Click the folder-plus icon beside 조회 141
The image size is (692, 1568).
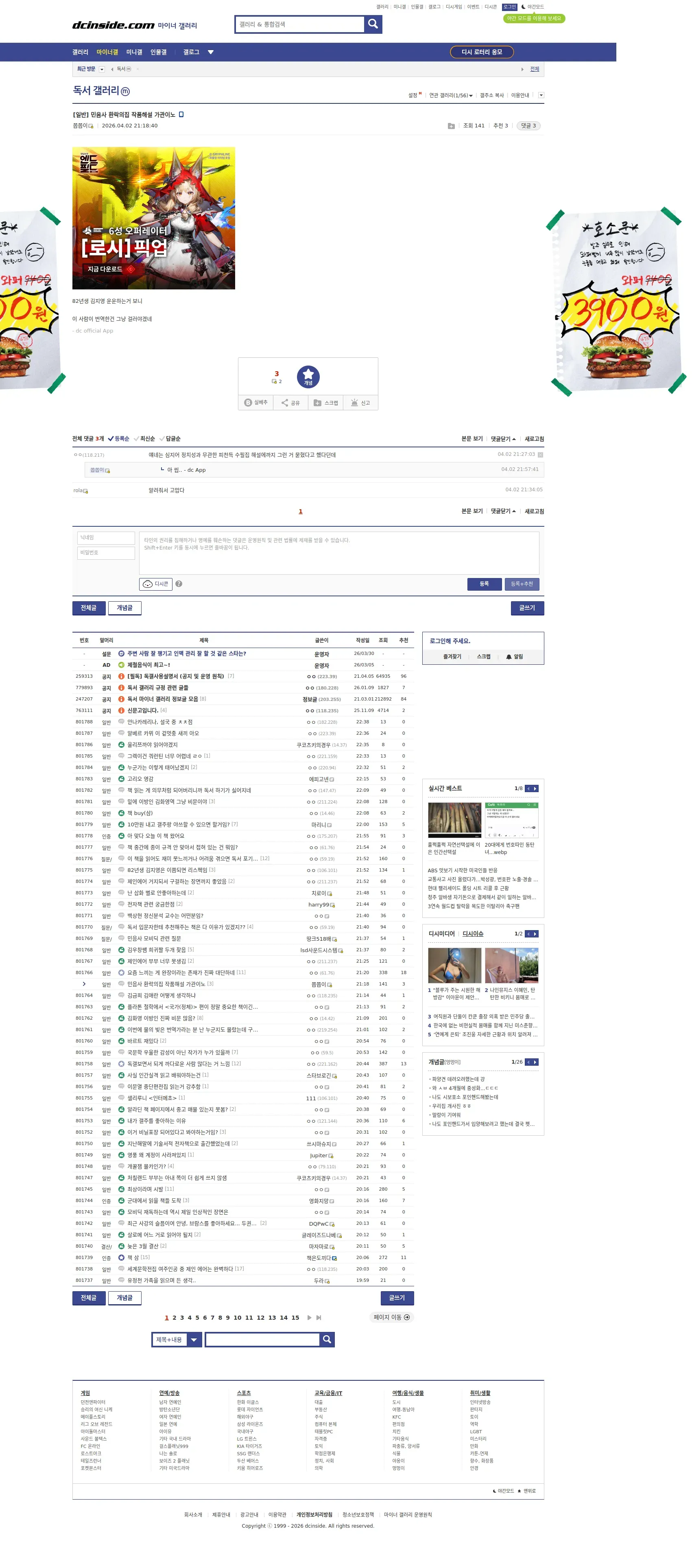point(451,126)
